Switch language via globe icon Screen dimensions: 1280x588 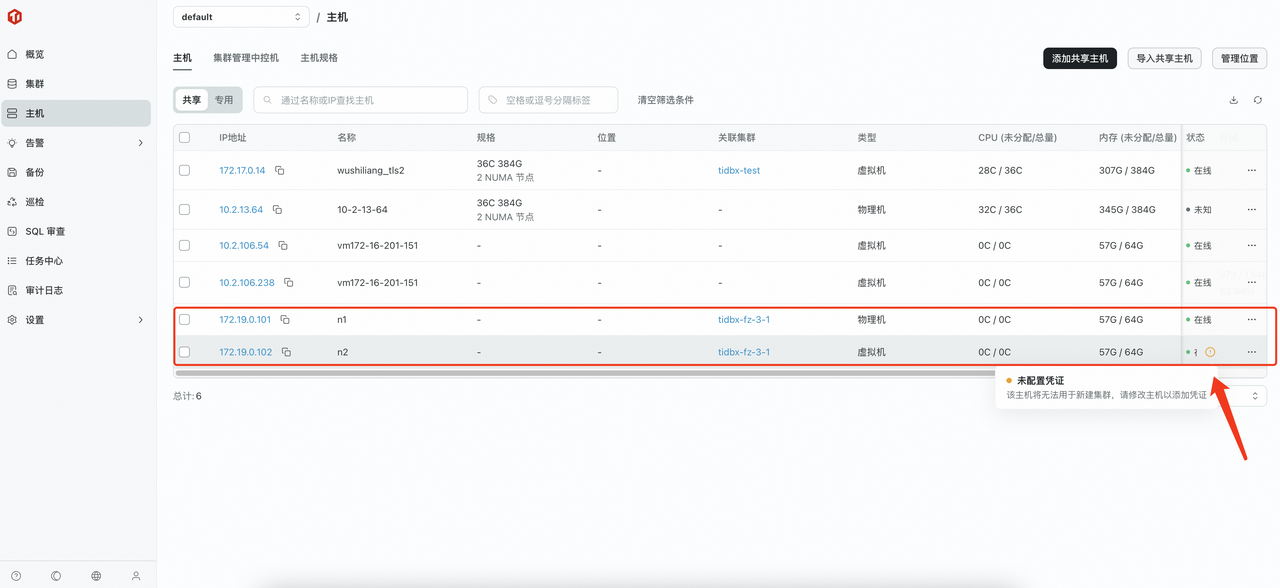point(96,575)
